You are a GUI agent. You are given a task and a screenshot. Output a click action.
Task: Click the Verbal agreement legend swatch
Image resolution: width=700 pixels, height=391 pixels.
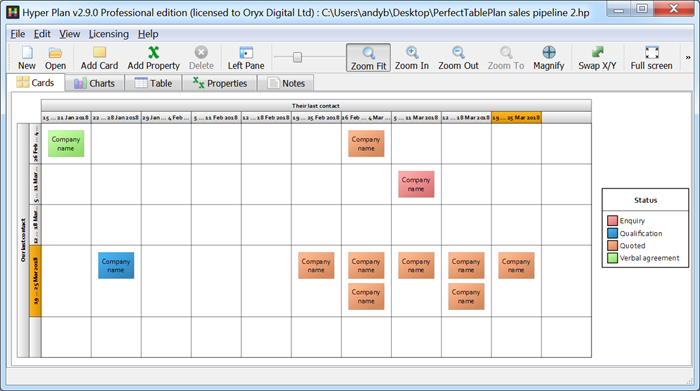coord(612,258)
